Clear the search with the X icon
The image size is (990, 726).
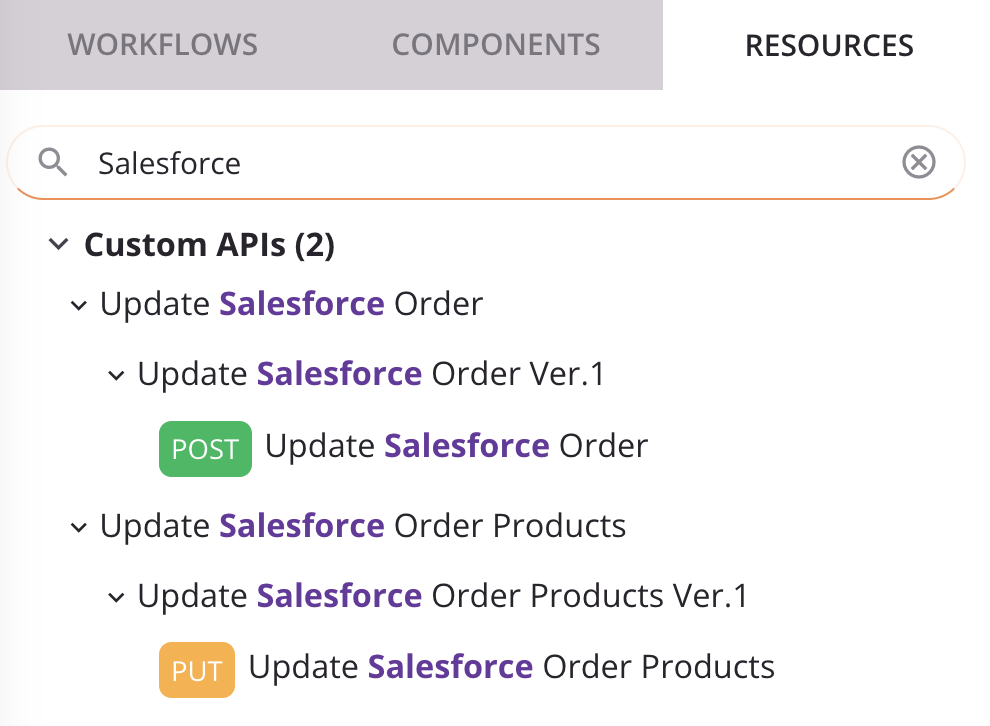(918, 162)
